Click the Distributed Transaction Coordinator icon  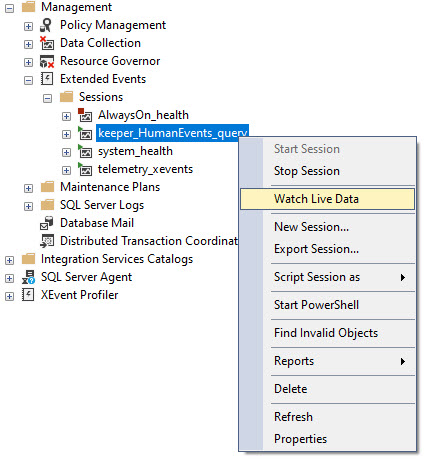tap(47, 241)
